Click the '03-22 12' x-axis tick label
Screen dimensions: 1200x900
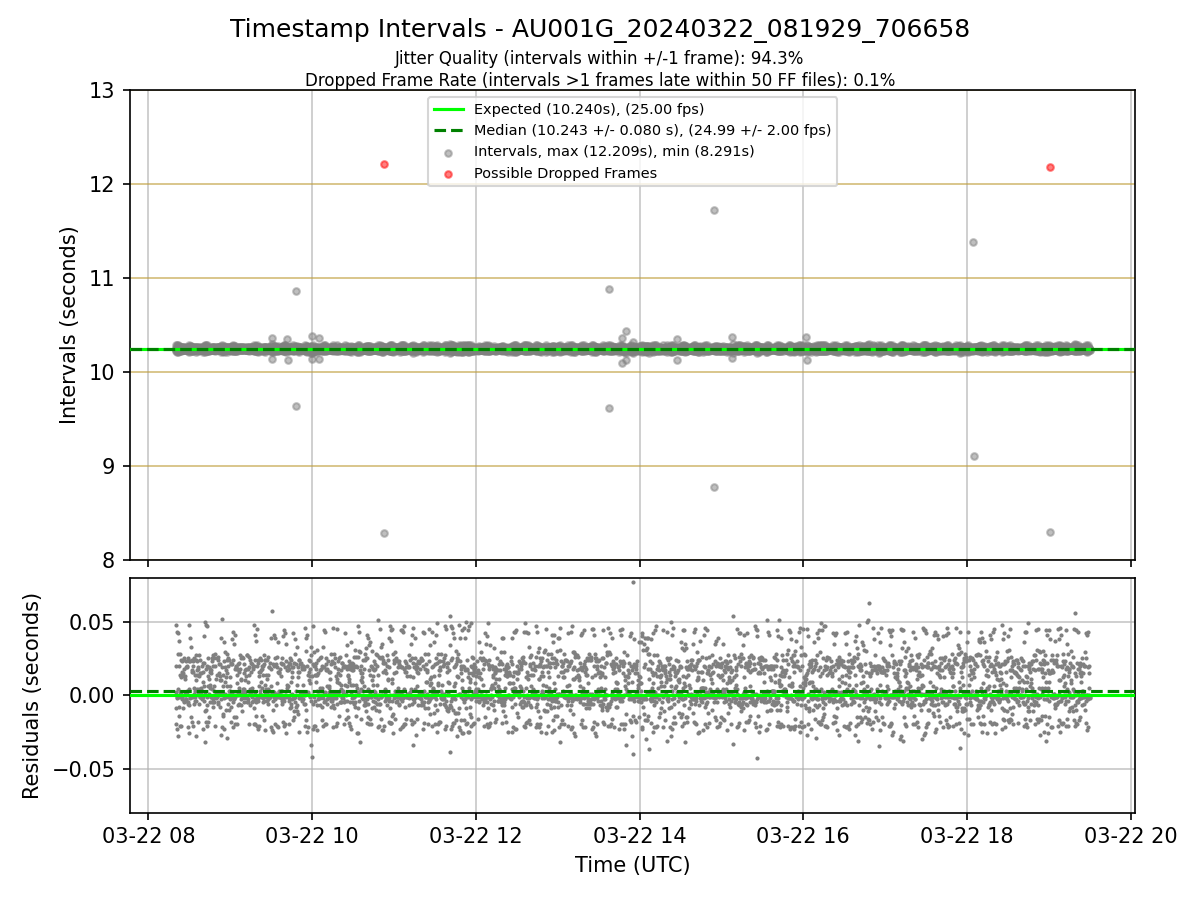[x=476, y=836]
